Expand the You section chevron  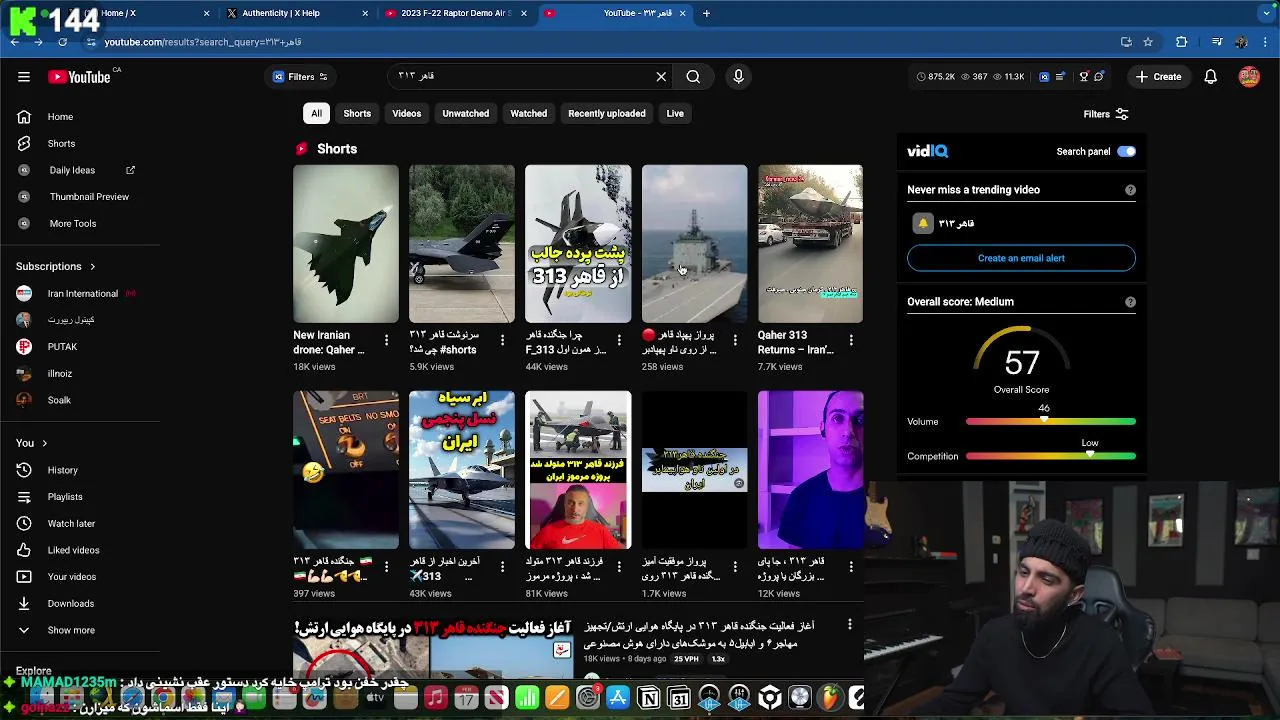44,443
